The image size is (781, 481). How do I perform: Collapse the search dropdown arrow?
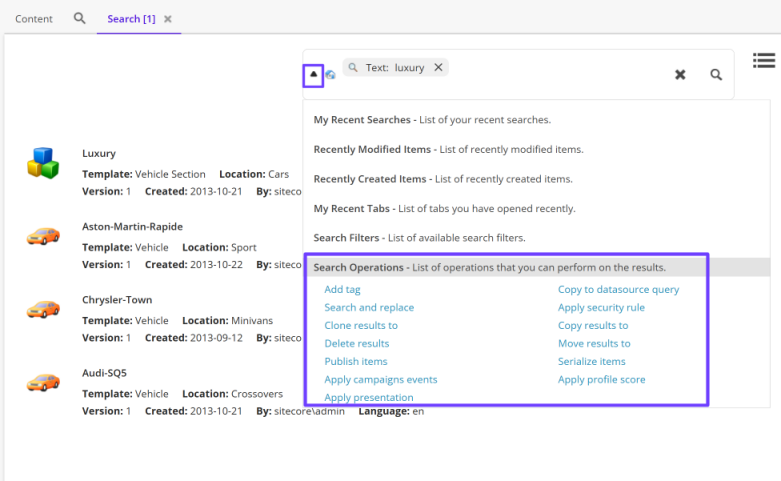313,75
